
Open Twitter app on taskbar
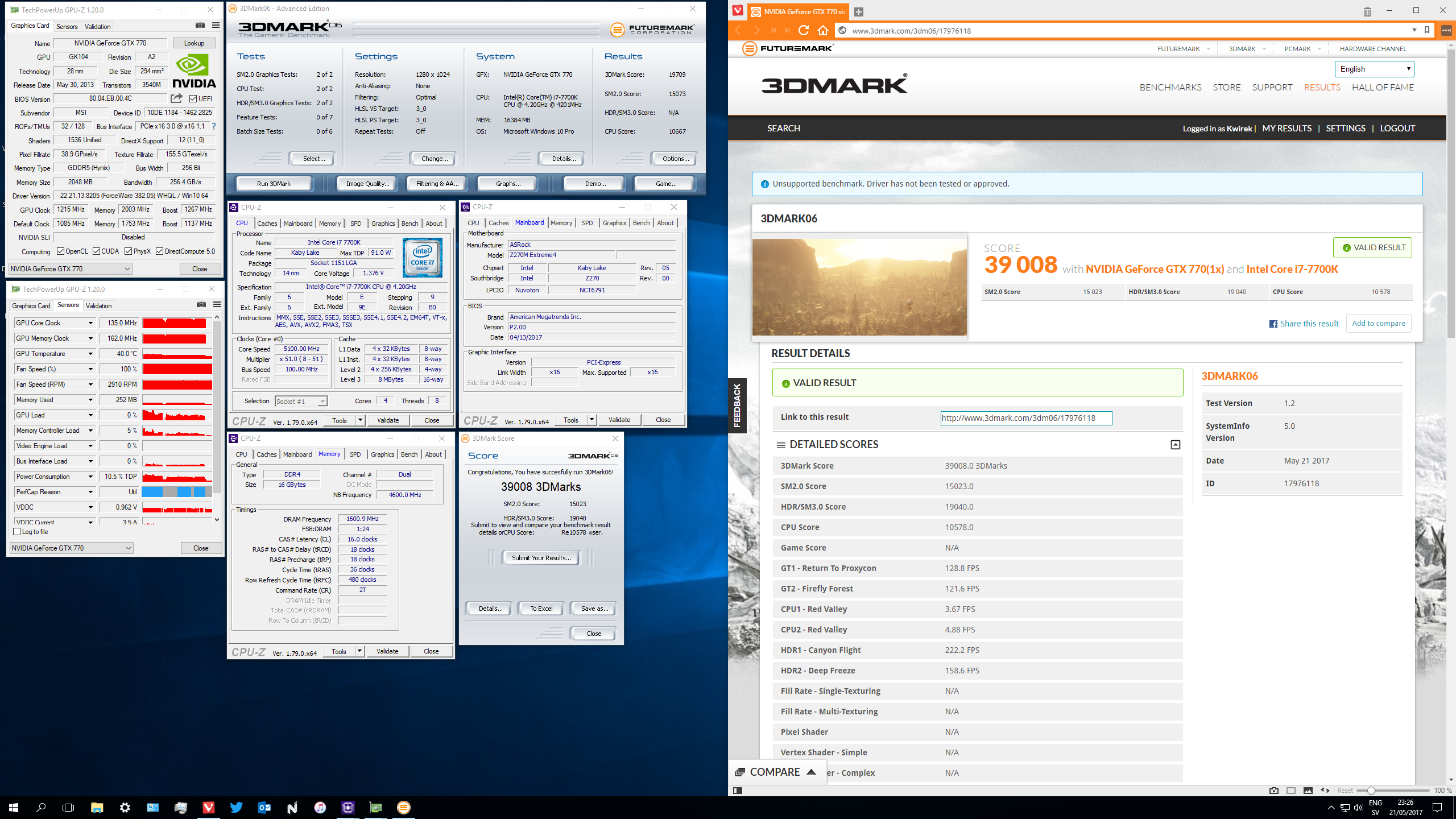[236, 808]
